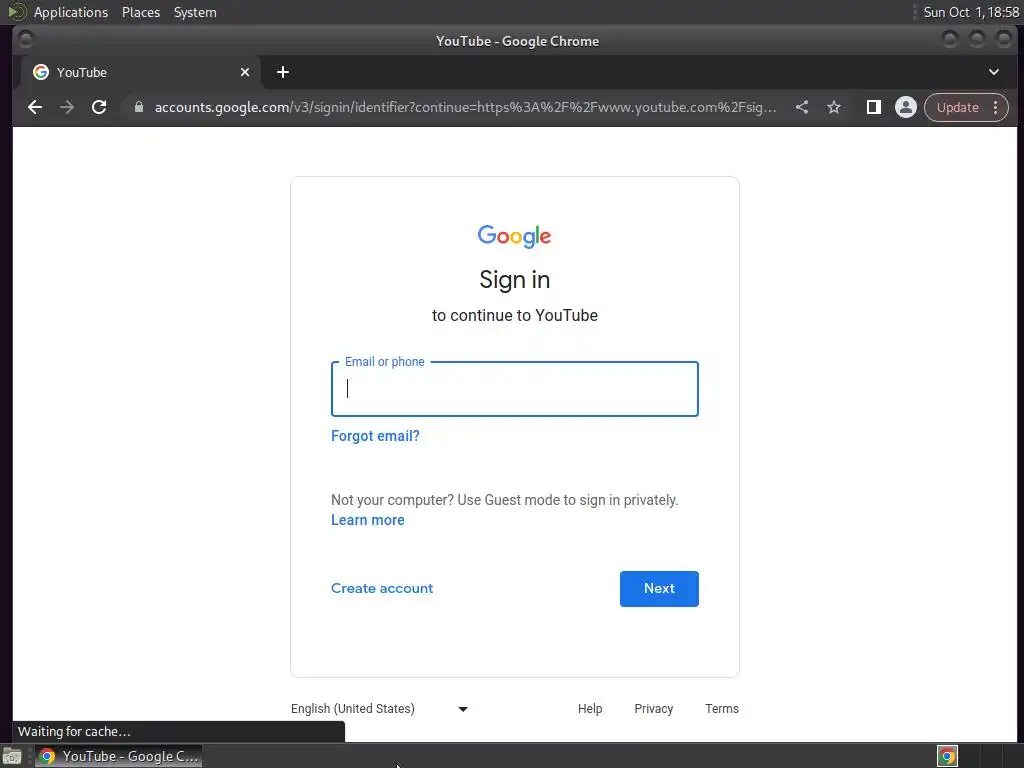Open the Applications menu
Image resolution: width=1024 pixels, height=768 pixels.
(71, 12)
